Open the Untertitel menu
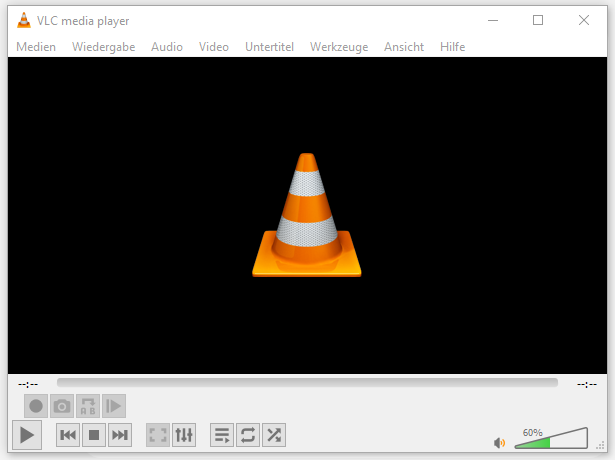Viewport: 615px width, 460px height. 269,47
